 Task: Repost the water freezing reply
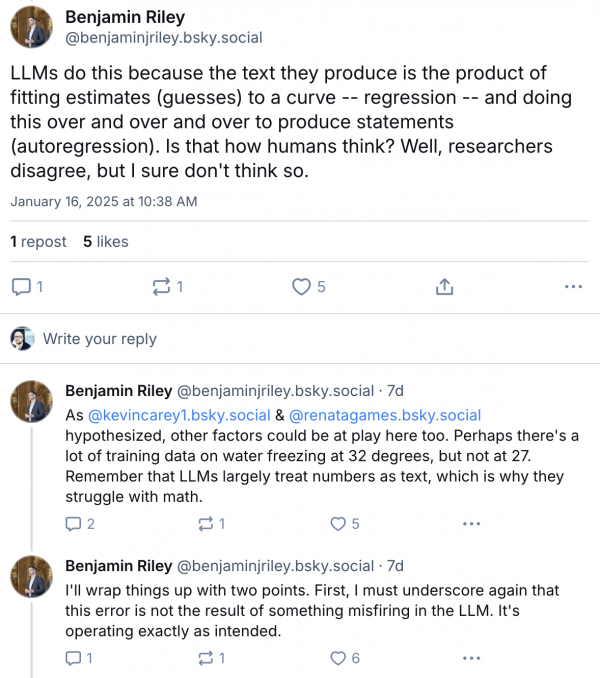206,523
